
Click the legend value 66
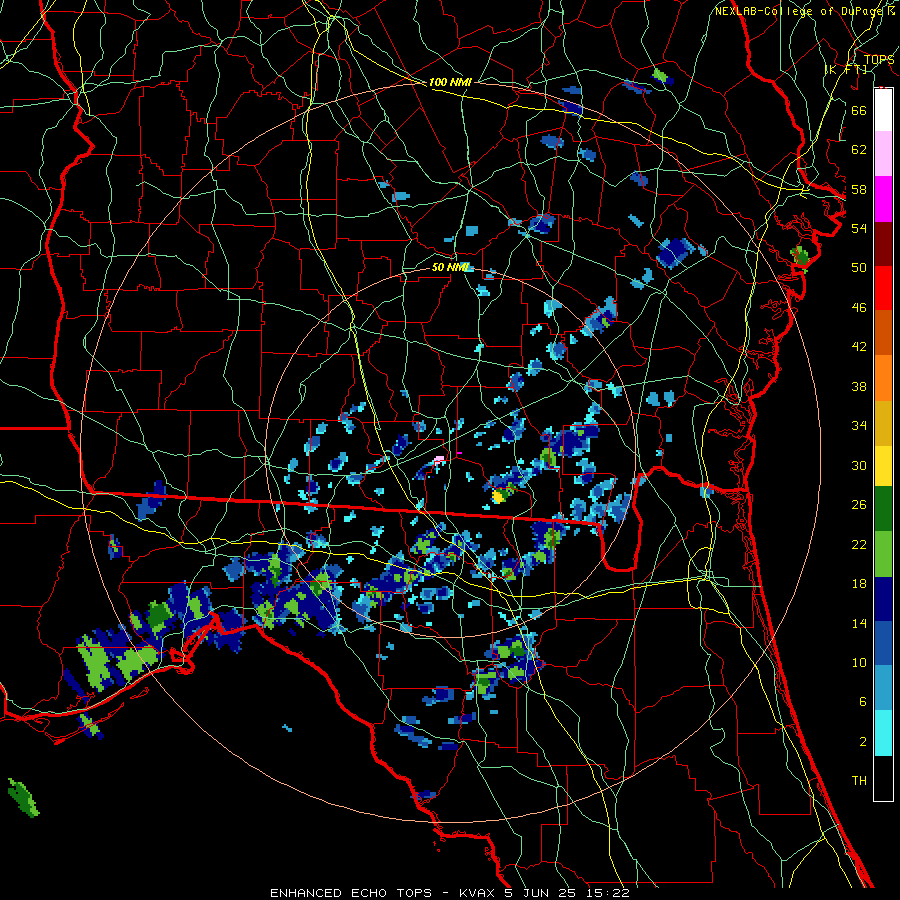[x=859, y=110]
